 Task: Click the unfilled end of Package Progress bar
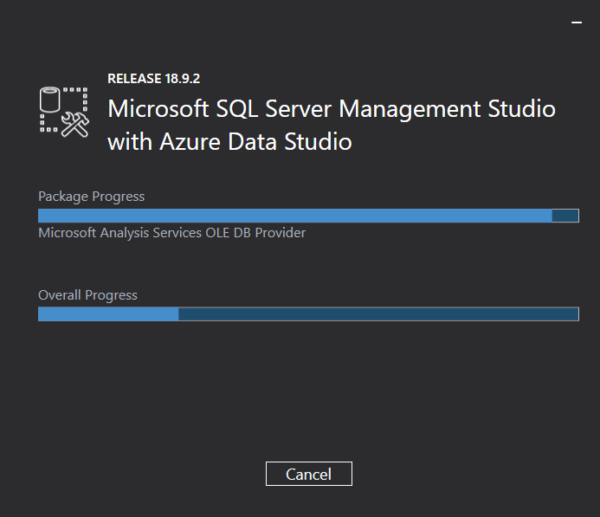click(x=565, y=216)
